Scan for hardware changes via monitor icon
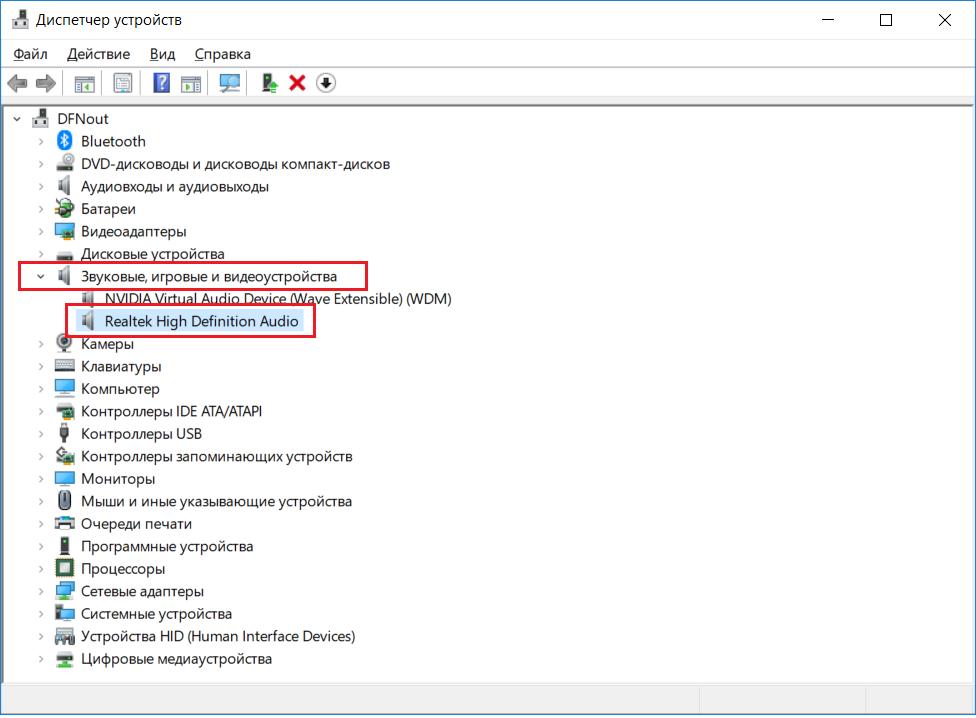 pyautogui.click(x=230, y=83)
